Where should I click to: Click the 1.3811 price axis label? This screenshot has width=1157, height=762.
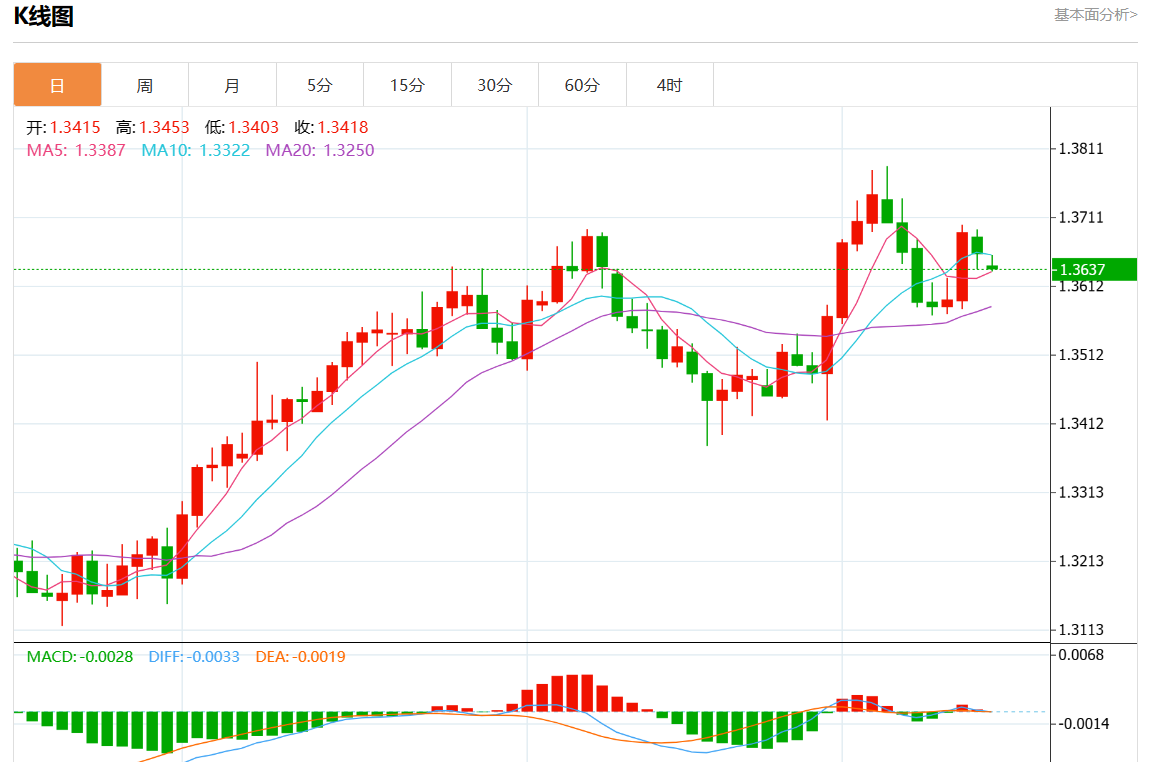(x=1081, y=149)
